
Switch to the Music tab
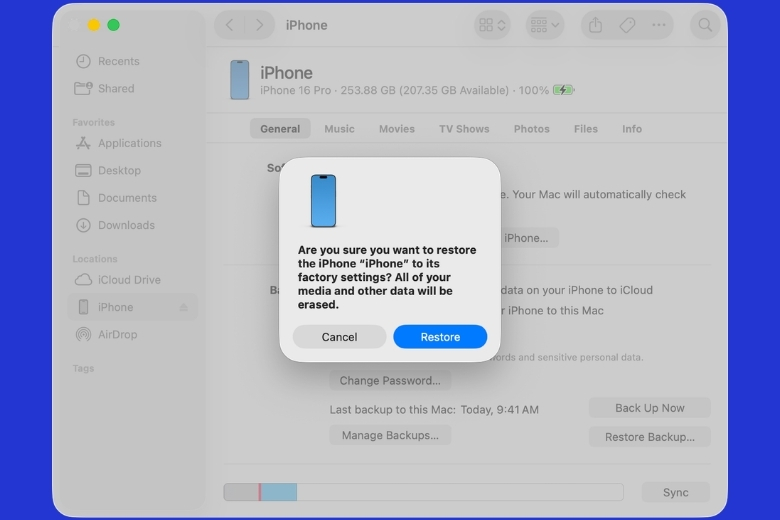(339, 129)
